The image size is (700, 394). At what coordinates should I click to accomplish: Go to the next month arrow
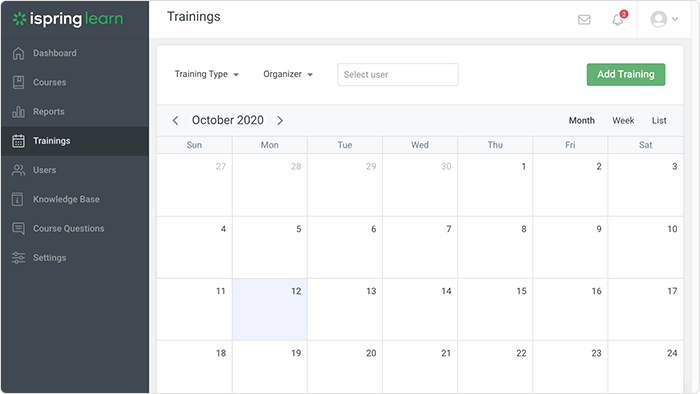pos(280,120)
